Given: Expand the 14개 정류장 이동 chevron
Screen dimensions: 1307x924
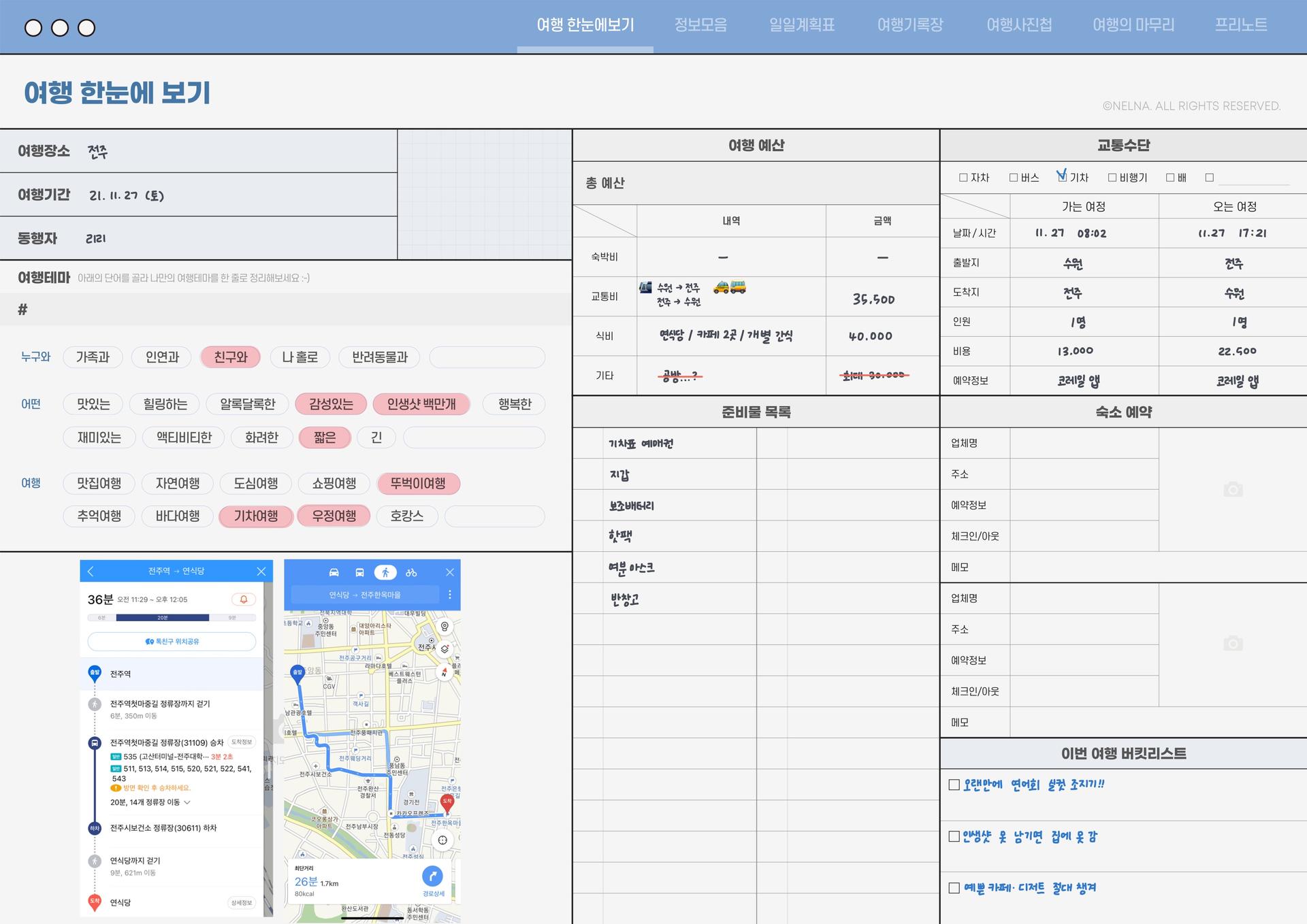Looking at the screenshot, I should [187, 802].
